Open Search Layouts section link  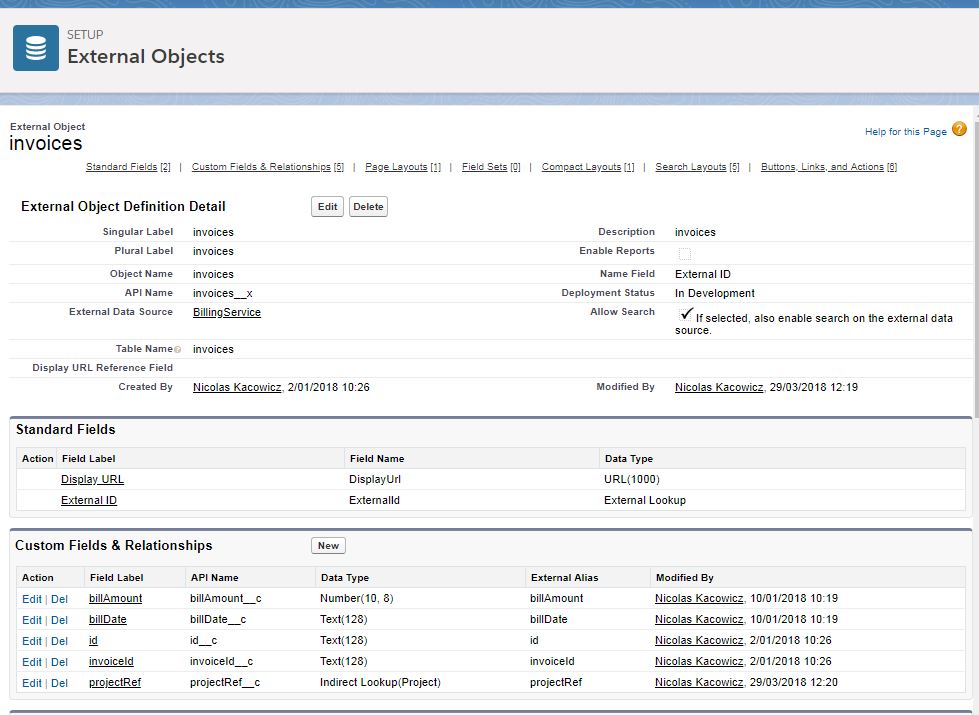point(691,167)
